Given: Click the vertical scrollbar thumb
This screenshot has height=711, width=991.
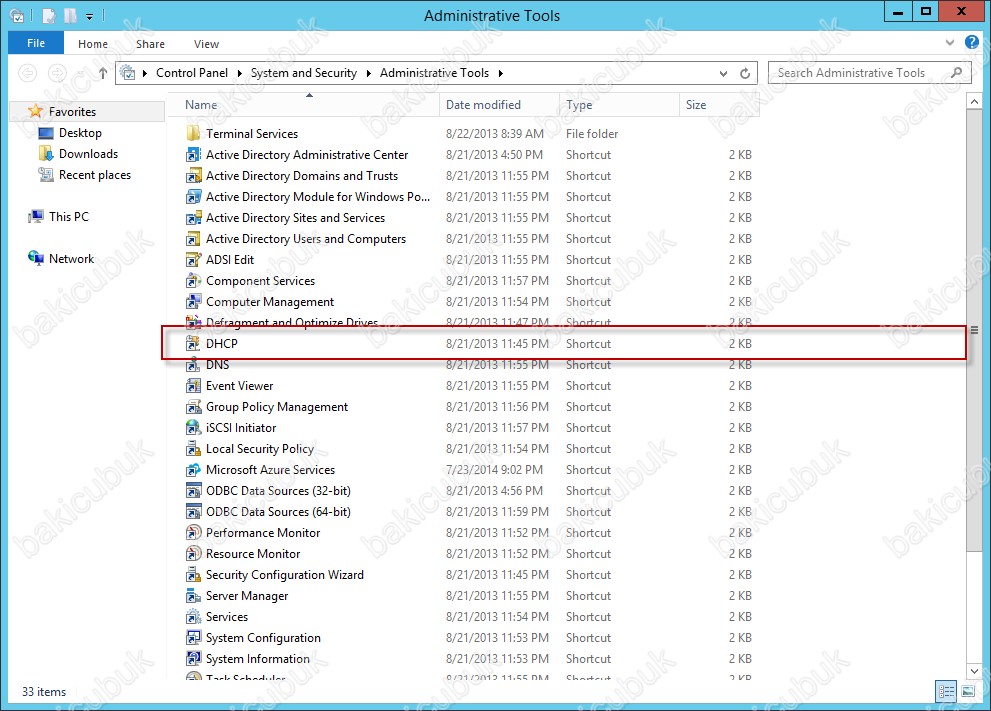Looking at the screenshot, I should 974,330.
